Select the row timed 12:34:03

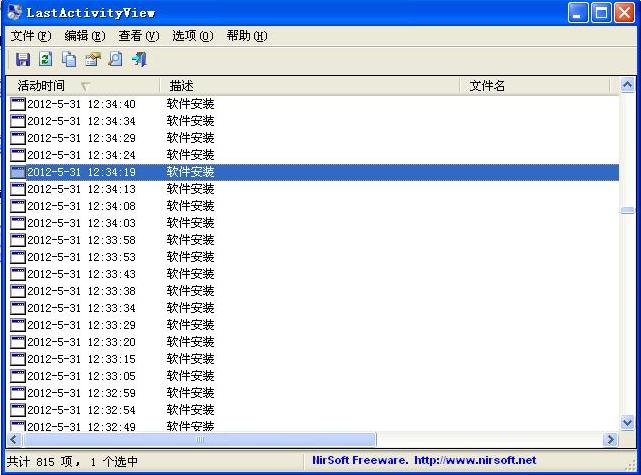click(x=314, y=223)
